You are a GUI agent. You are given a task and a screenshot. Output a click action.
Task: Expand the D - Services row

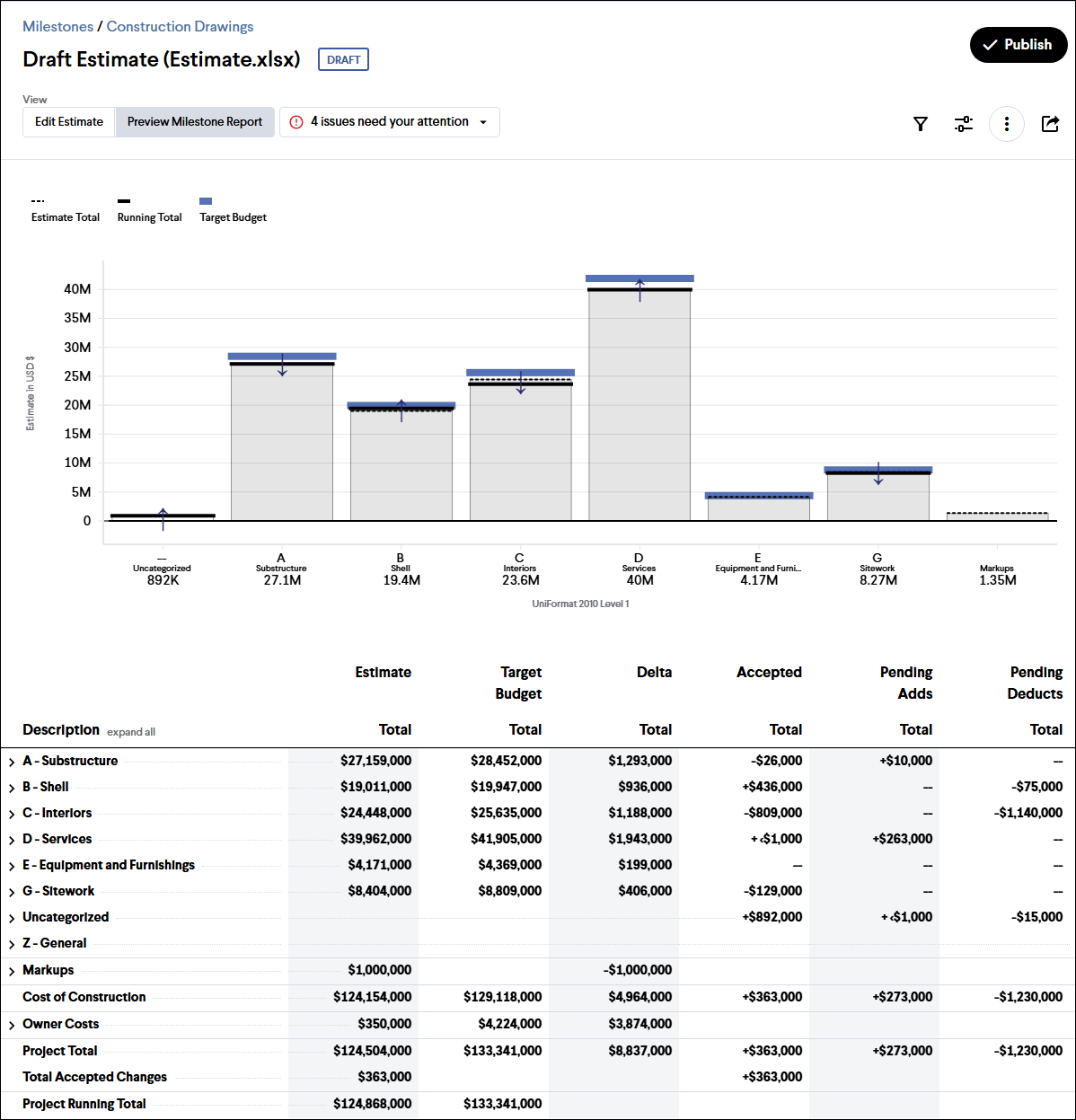pyautogui.click(x=12, y=840)
